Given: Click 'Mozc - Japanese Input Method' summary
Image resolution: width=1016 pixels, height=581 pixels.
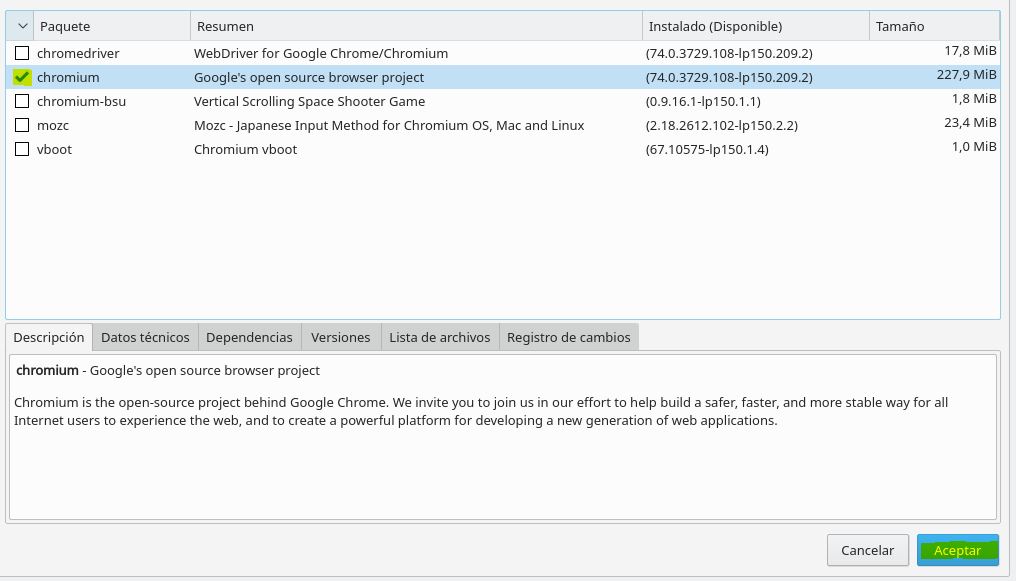Looking at the screenshot, I should coord(389,125).
